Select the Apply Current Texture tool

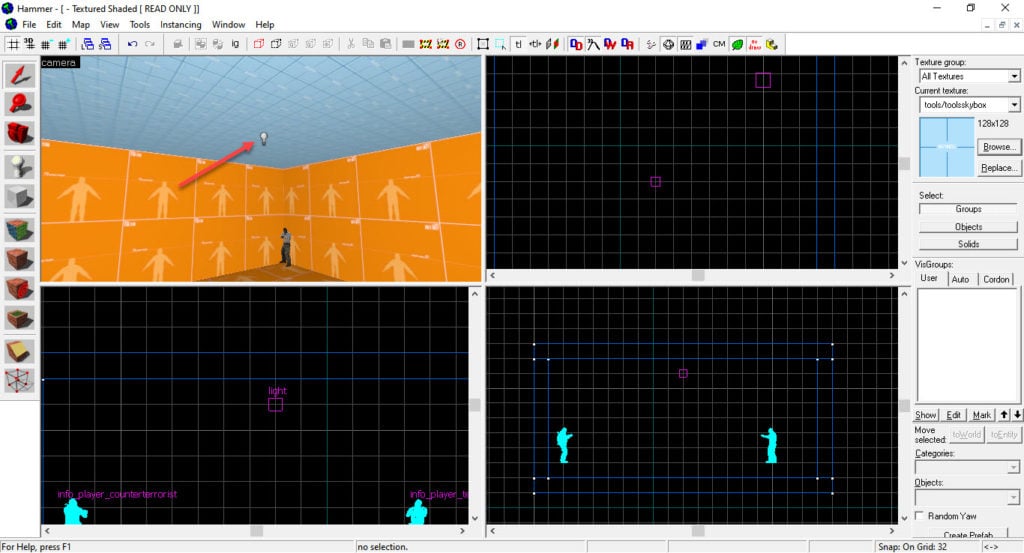tap(20, 259)
